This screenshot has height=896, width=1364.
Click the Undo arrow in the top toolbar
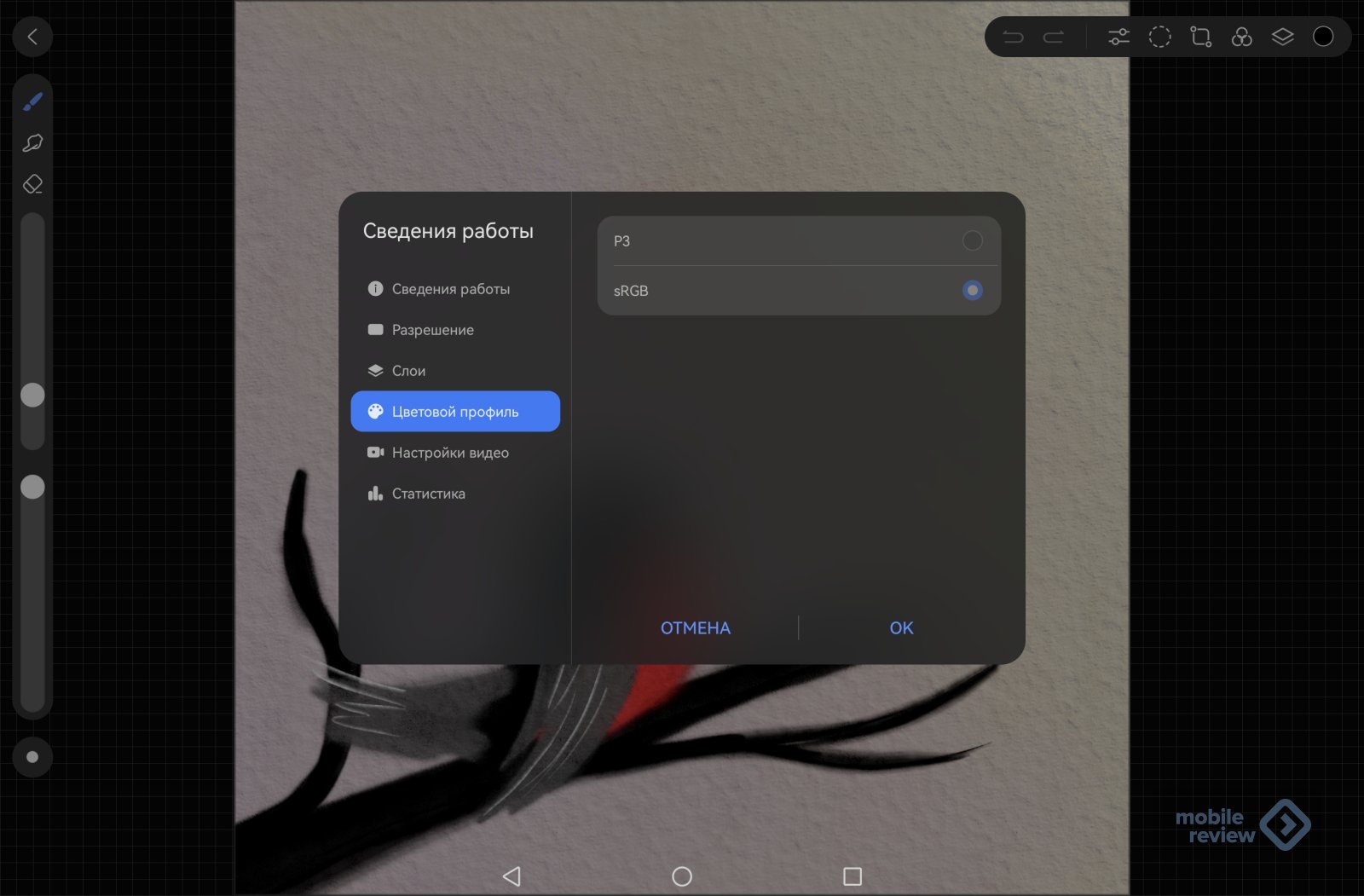click(1013, 37)
